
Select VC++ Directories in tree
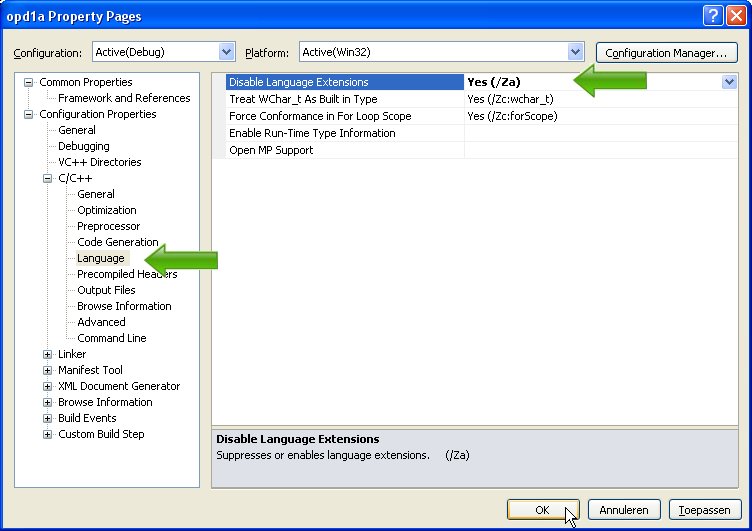coord(99,162)
